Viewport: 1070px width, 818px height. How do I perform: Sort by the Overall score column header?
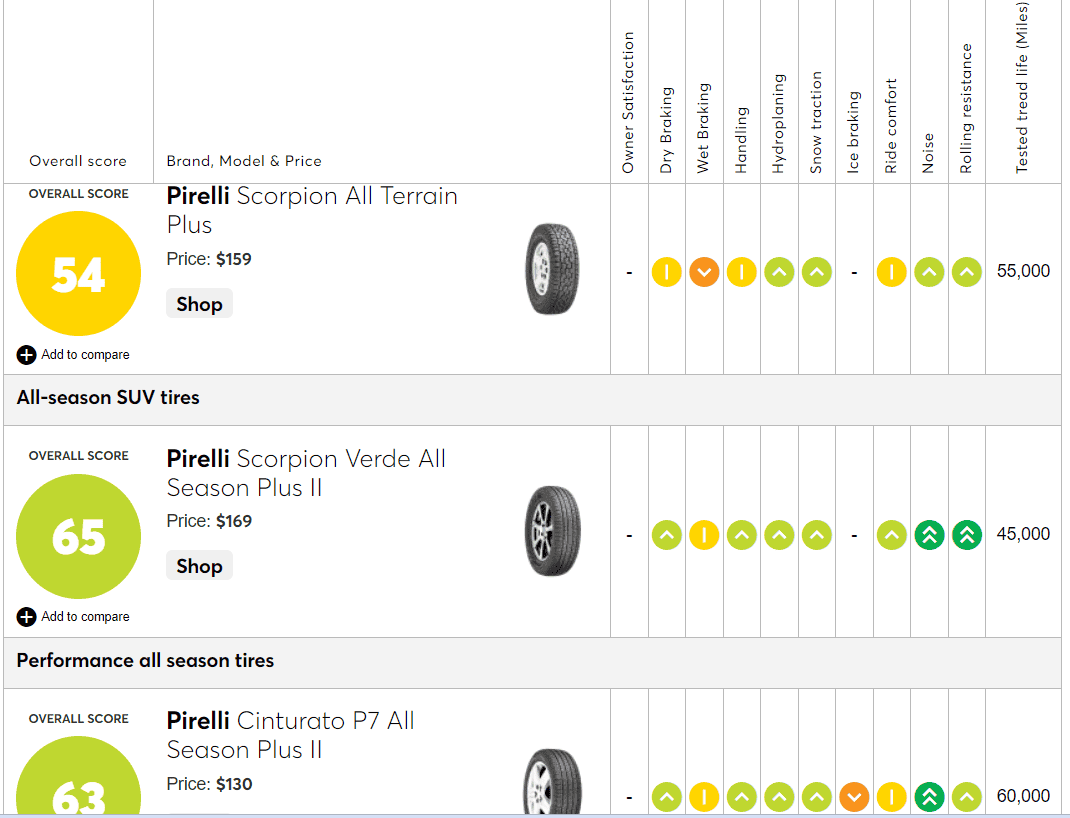78,161
